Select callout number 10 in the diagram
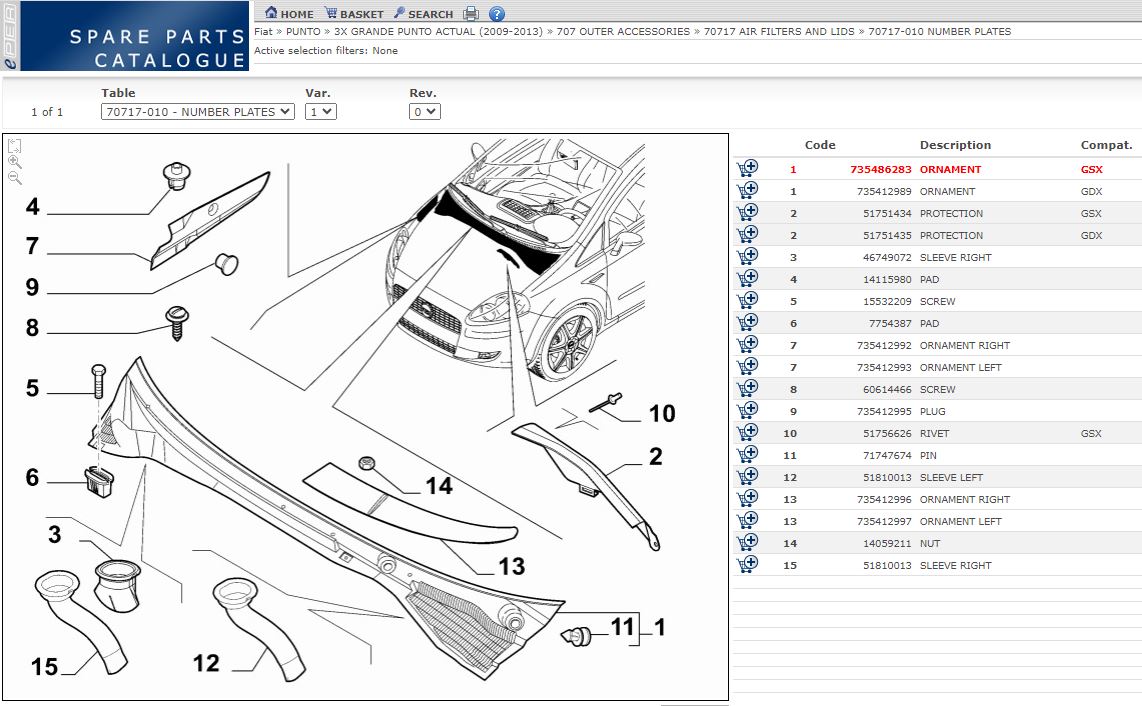1142x706 pixels. [x=662, y=414]
